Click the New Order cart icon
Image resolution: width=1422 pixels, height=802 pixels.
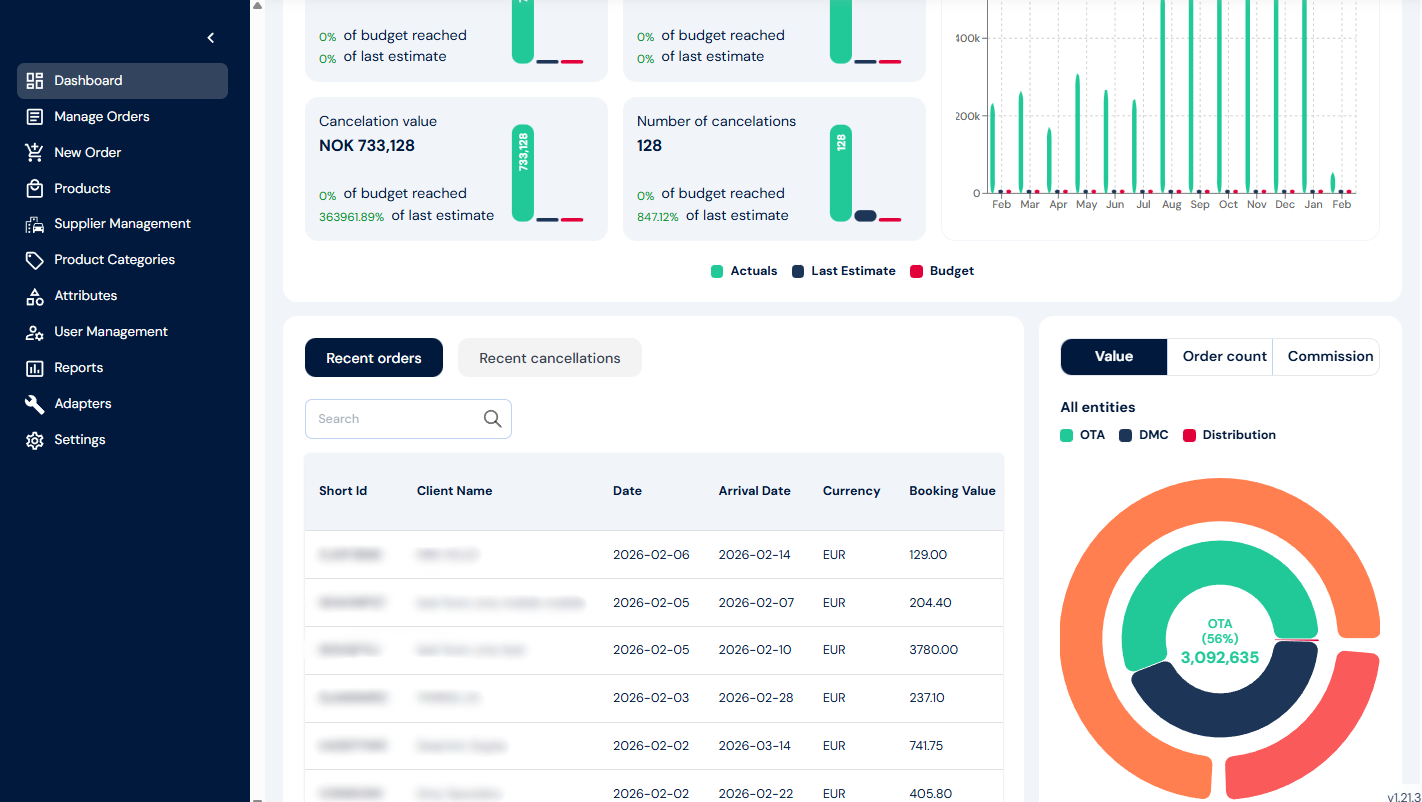[x=35, y=153]
